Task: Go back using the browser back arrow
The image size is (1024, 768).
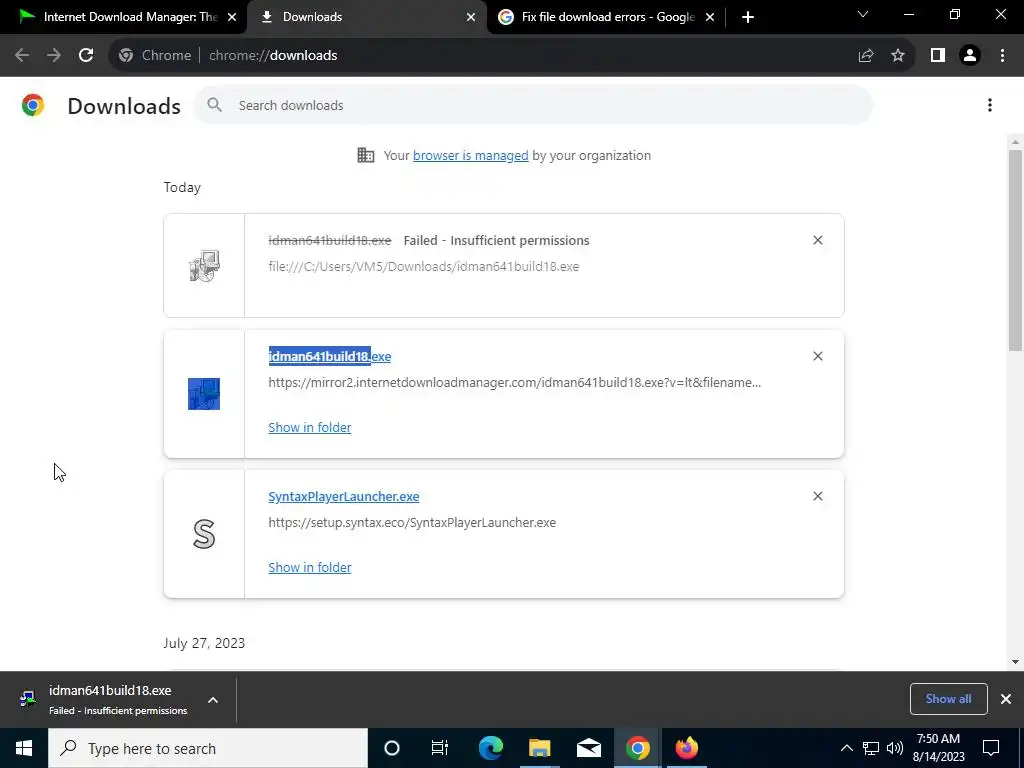Action: pyautogui.click(x=22, y=56)
